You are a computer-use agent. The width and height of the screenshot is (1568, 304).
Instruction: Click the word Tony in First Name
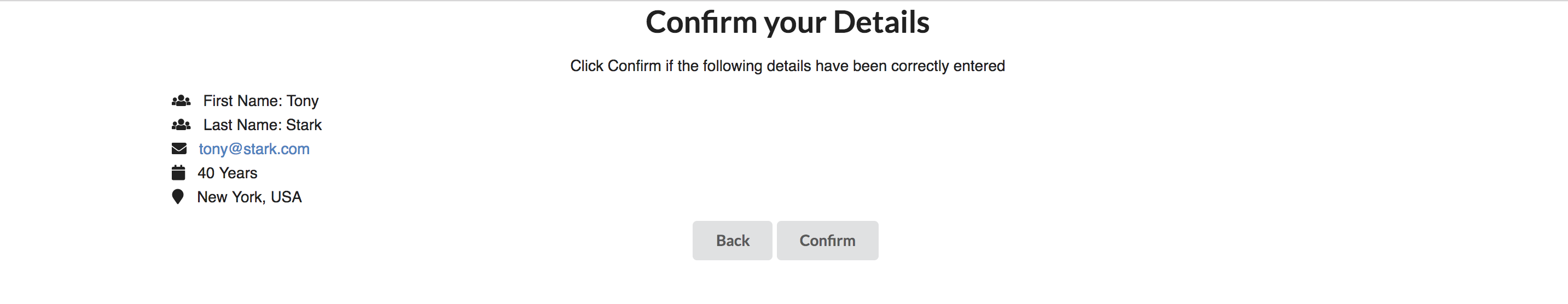tap(303, 101)
